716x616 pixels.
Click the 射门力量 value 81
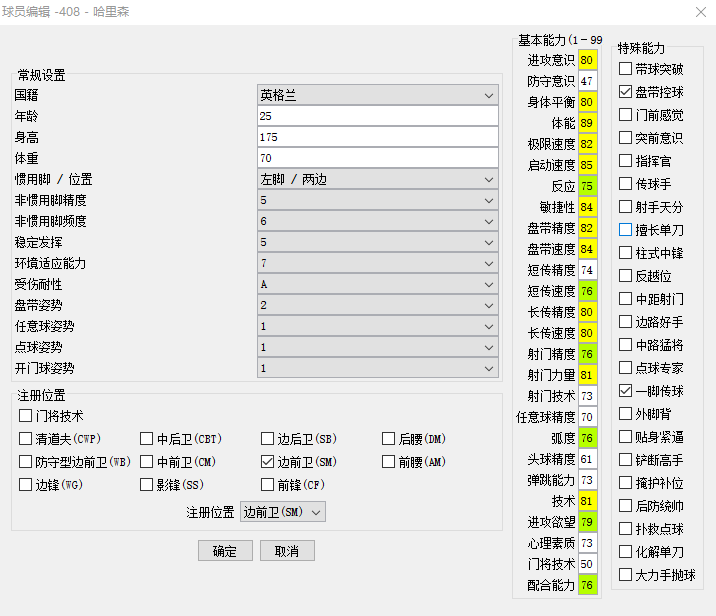pos(588,375)
